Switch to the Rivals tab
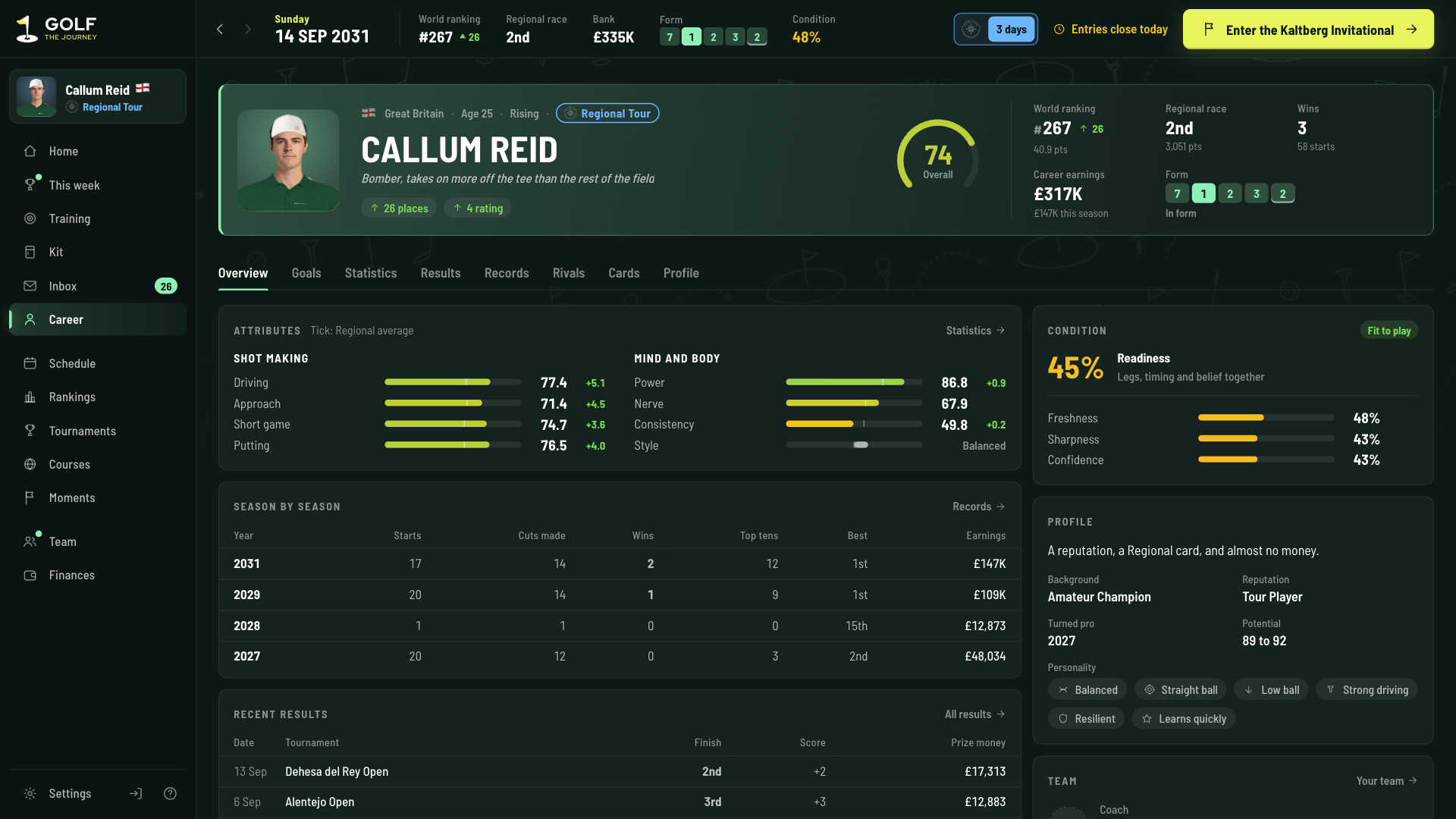Image resolution: width=1456 pixels, height=819 pixels. click(x=569, y=273)
